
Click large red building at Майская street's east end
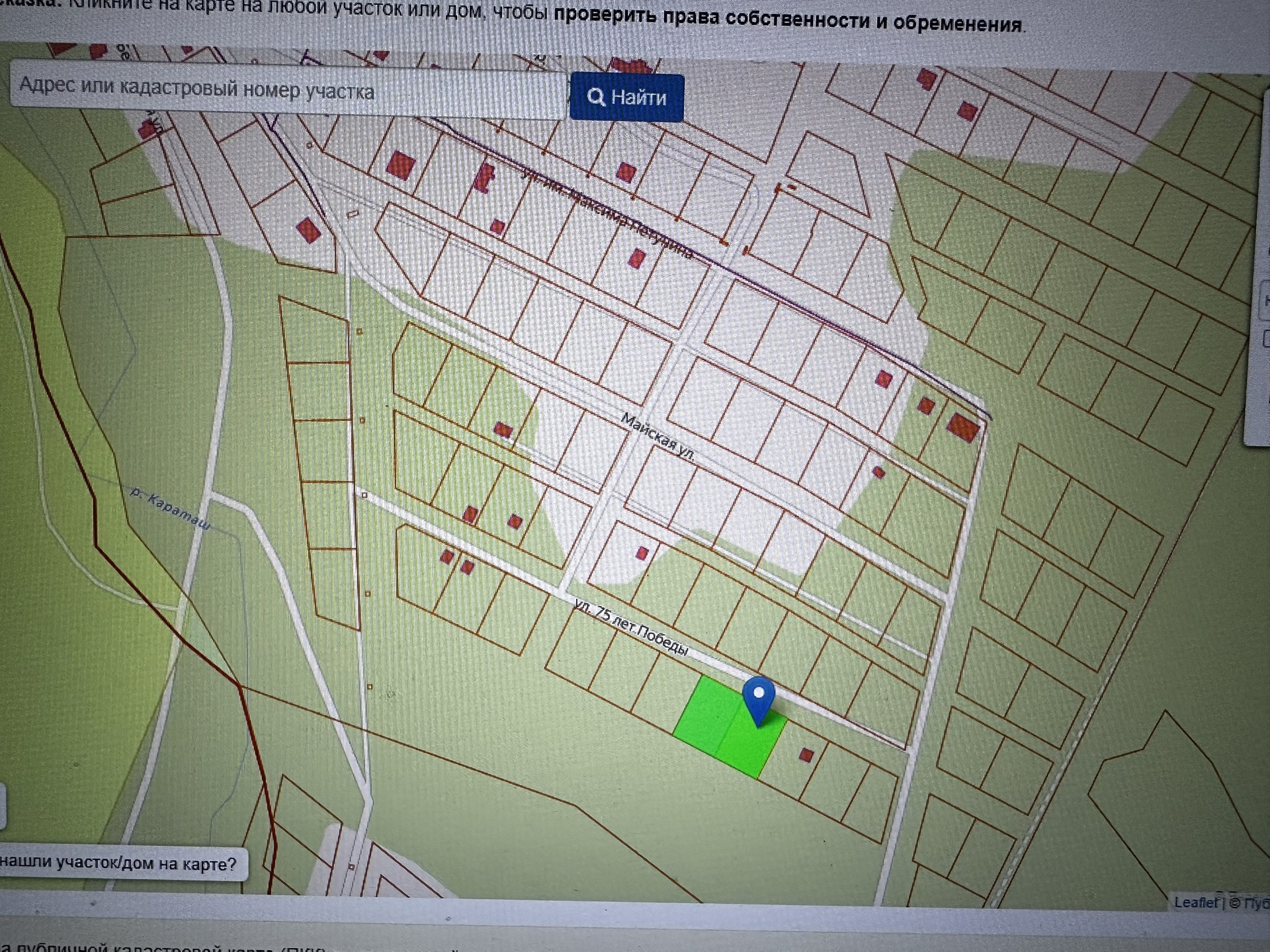point(962,427)
